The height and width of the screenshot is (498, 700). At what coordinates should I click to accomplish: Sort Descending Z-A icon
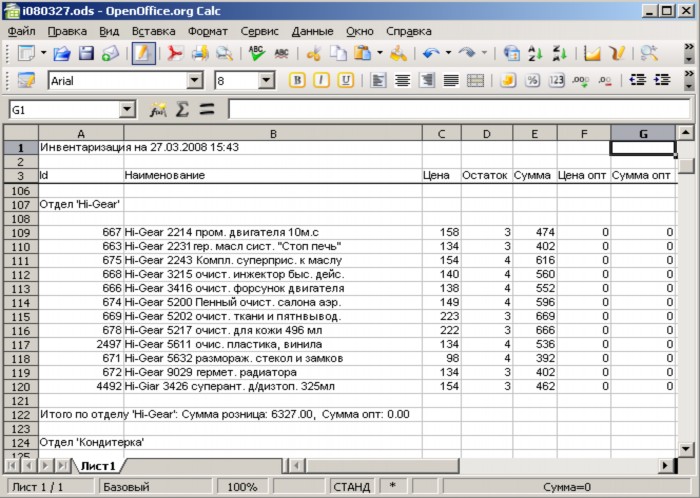[x=559, y=54]
